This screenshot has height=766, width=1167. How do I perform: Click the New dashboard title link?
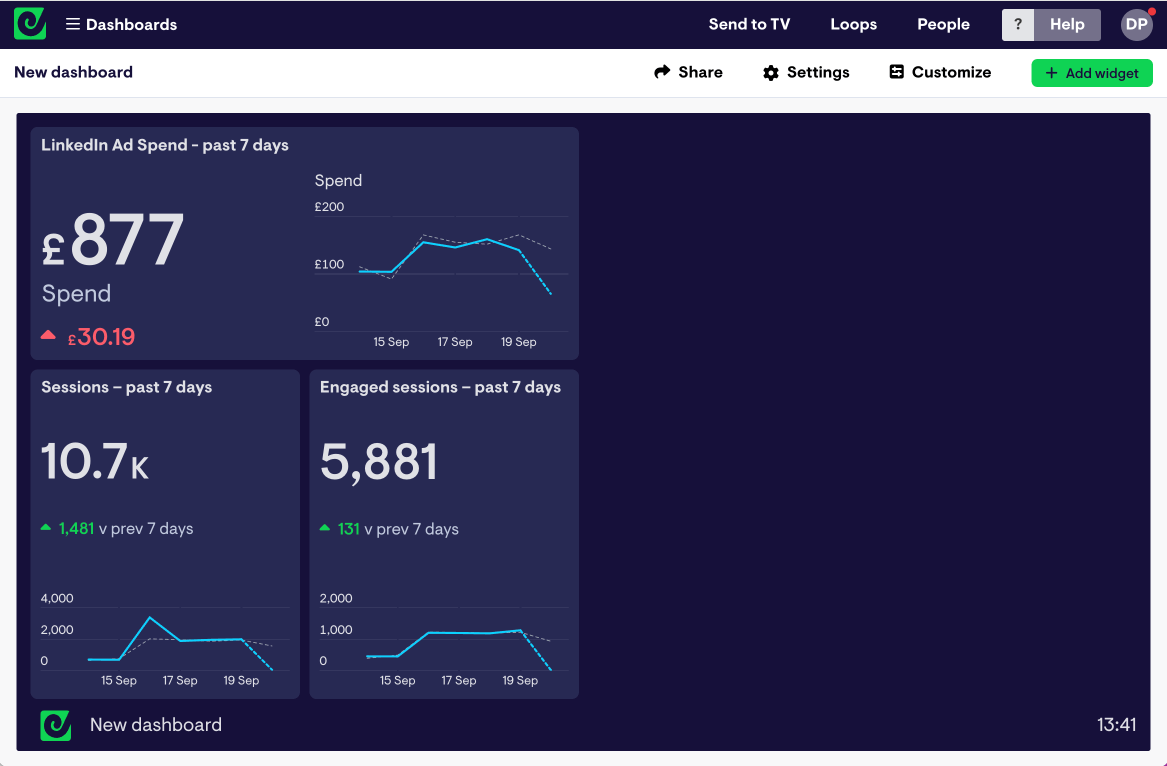tap(73, 72)
